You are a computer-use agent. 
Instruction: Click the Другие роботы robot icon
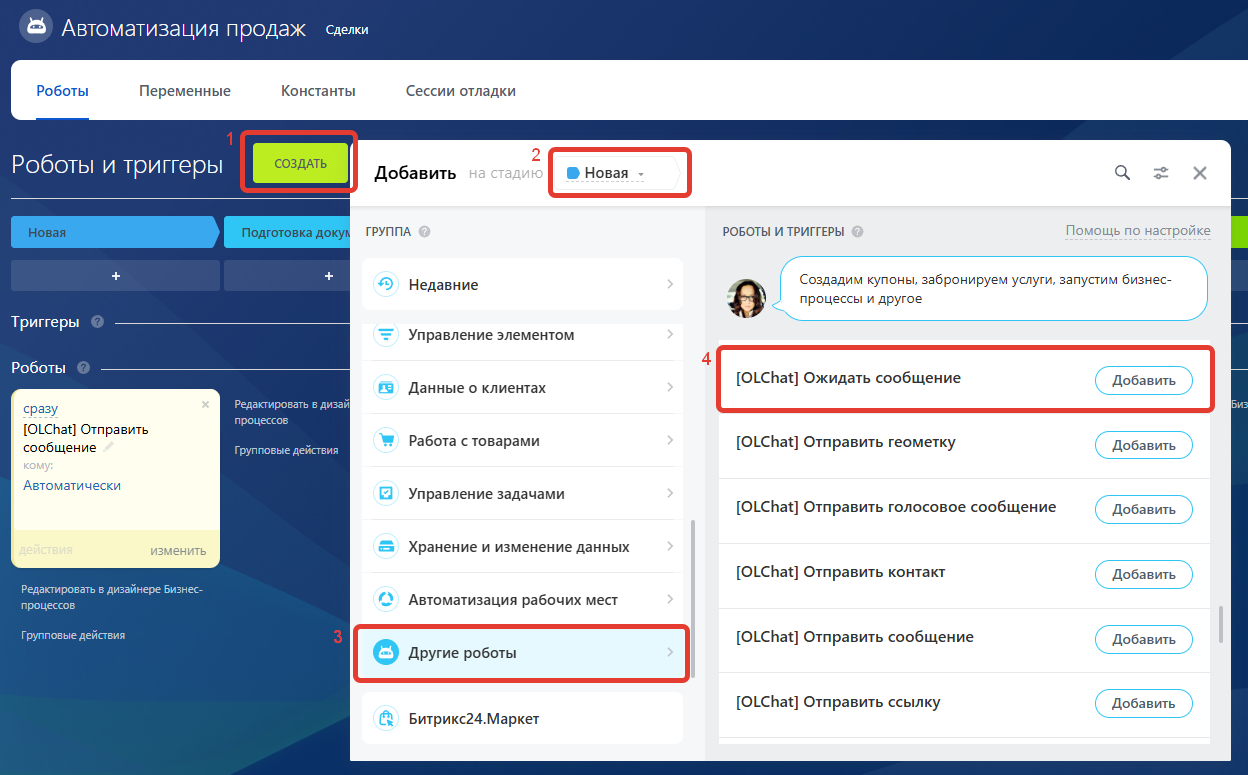click(x=385, y=653)
